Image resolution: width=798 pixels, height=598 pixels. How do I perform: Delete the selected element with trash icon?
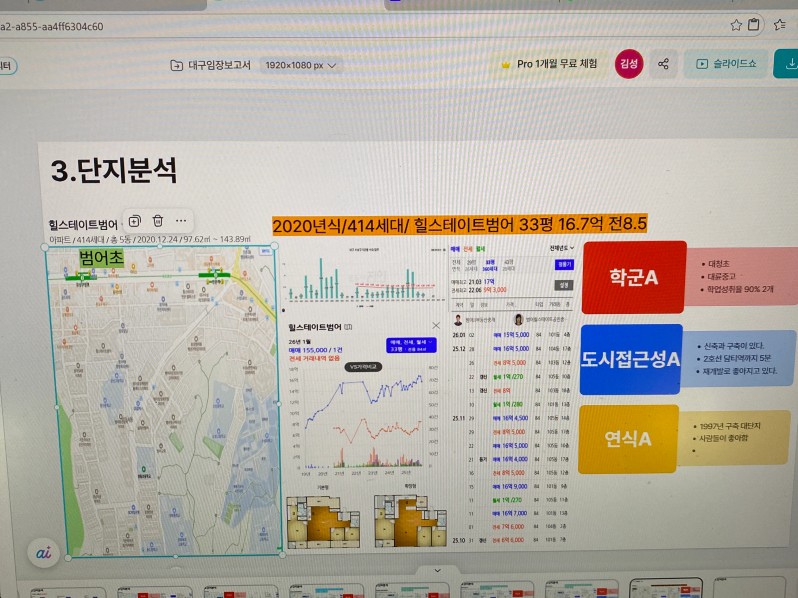coord(158,220)
